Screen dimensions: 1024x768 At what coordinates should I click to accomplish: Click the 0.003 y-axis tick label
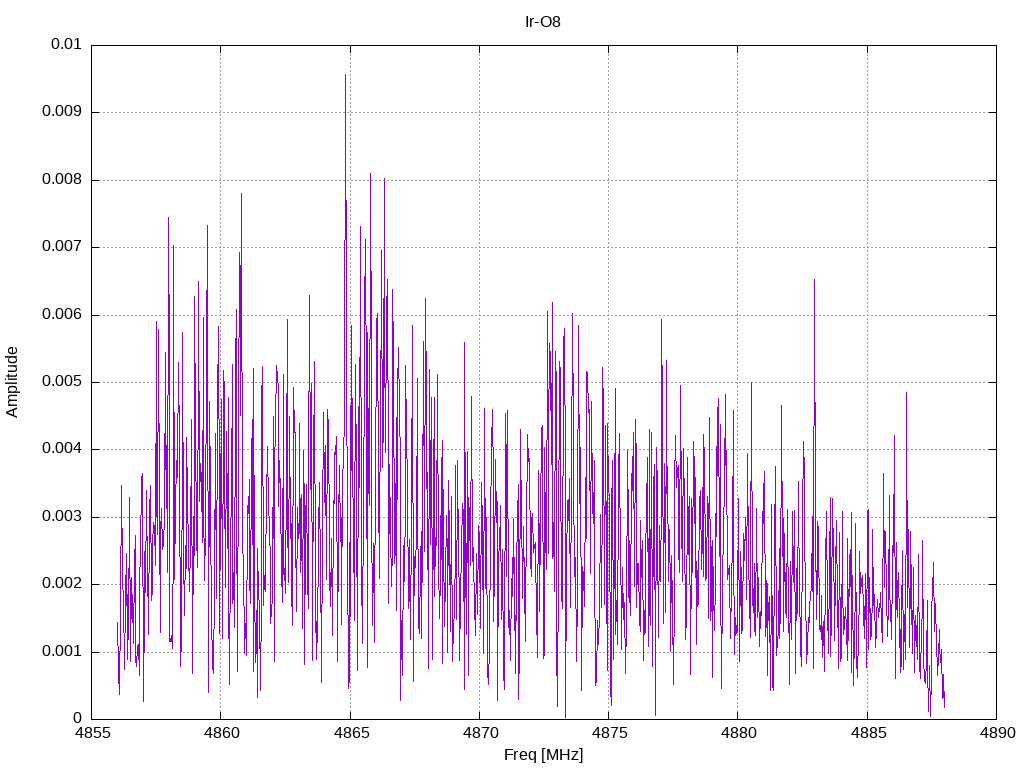[62, 517]
